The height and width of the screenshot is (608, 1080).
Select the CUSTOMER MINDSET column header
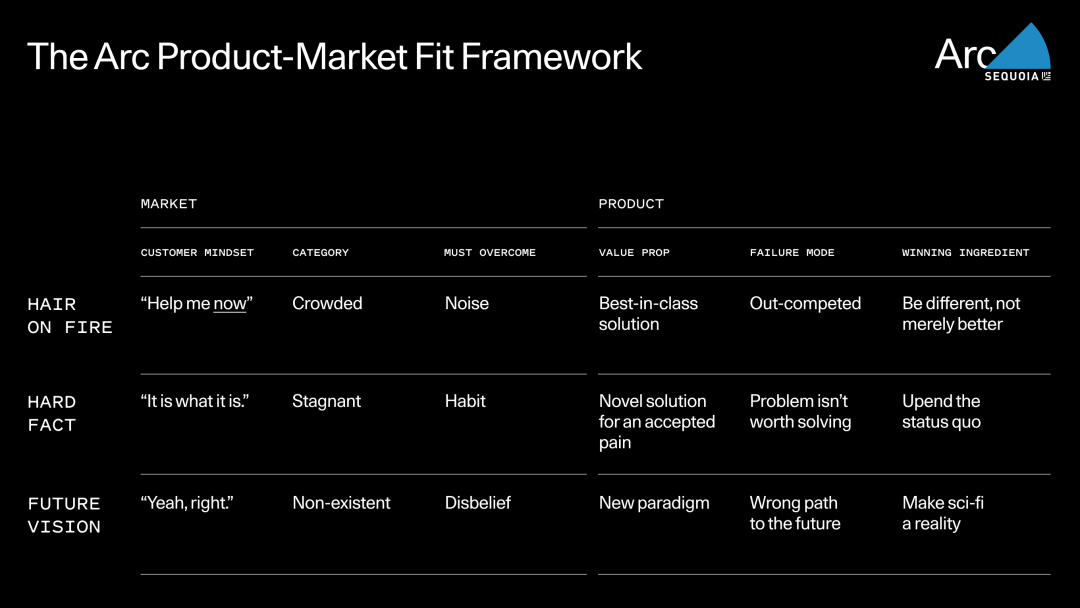click(197, 253)
